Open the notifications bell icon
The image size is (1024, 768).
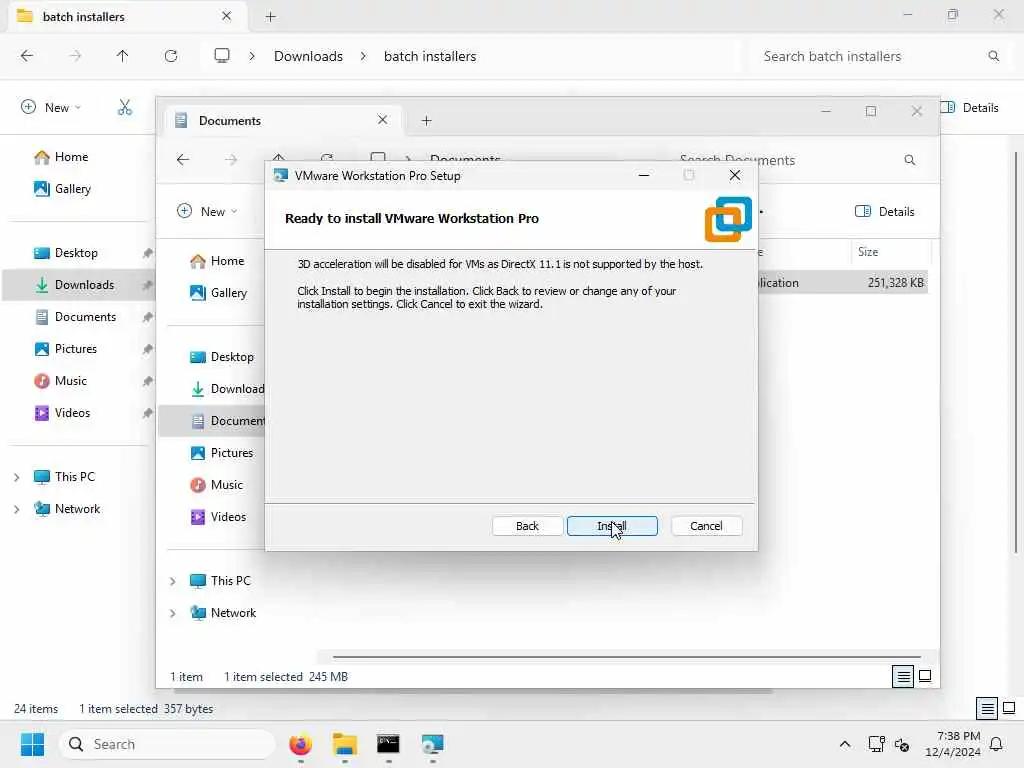(997, 744)
